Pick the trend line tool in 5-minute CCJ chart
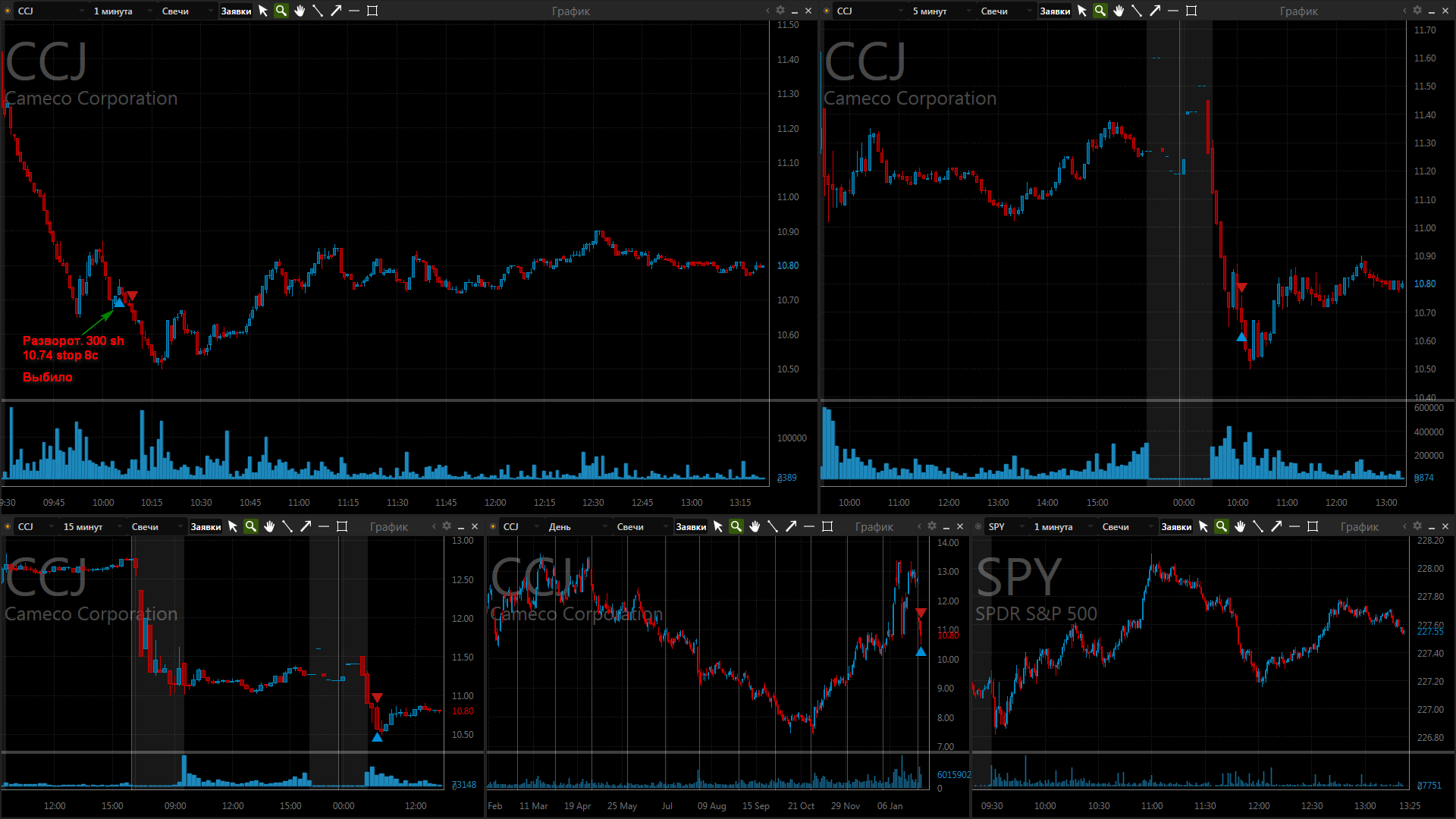 pos(1137,11)
